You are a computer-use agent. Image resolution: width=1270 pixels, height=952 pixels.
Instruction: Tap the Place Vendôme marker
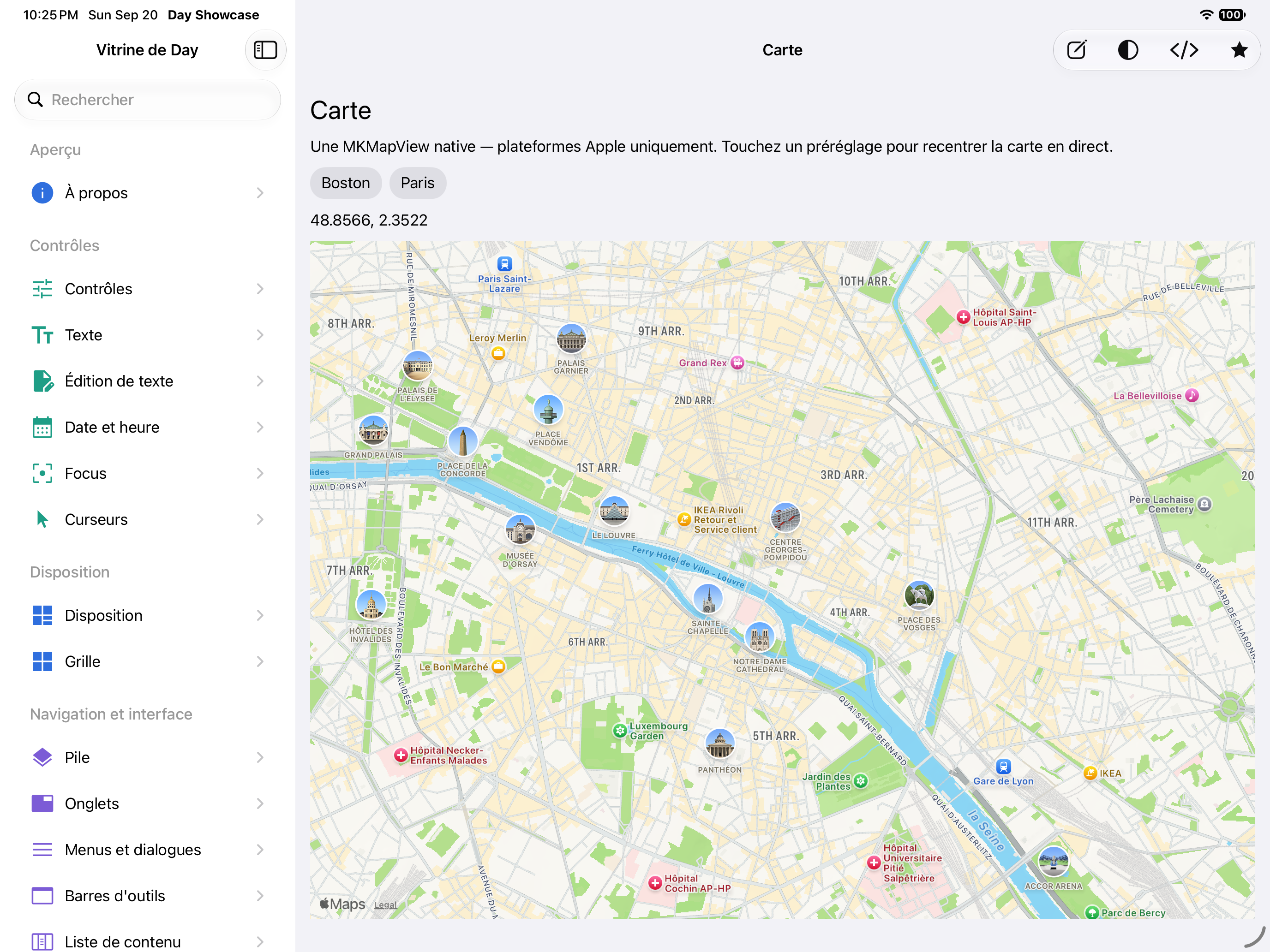pyautogui.click(x=548, y=410)
